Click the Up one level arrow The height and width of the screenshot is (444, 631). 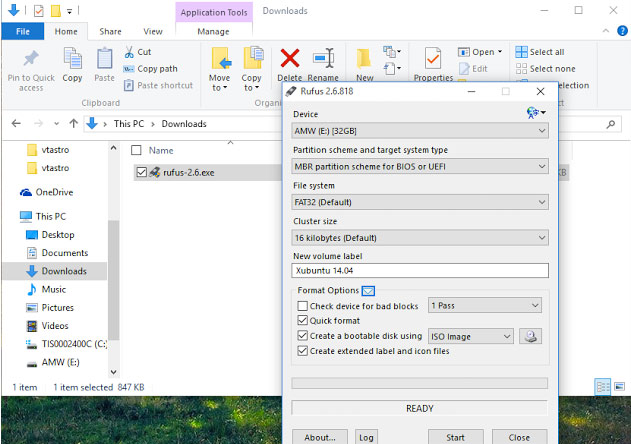coord(73,124)
